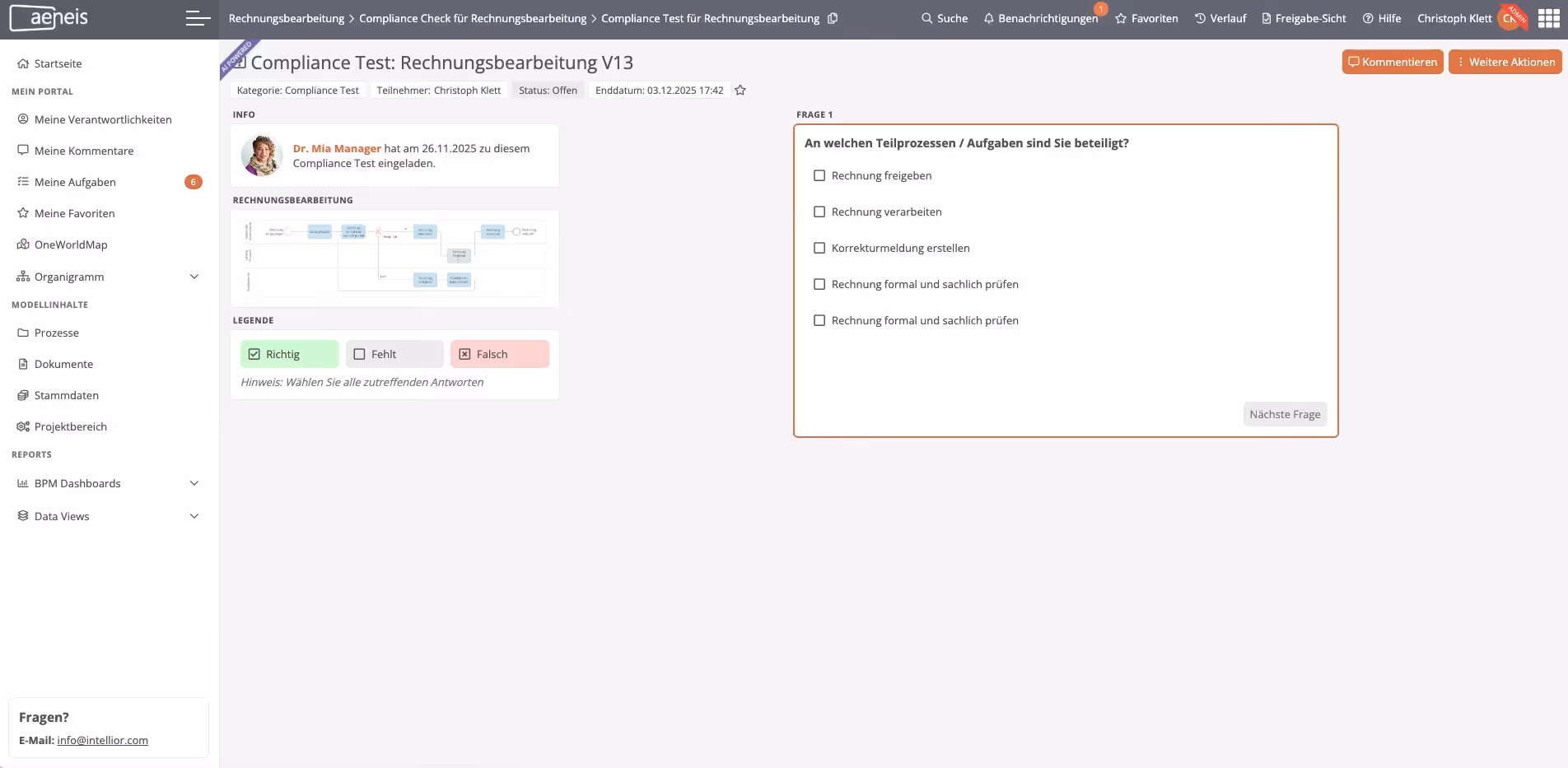
Task: Click the Hilfe help icon
Action: tap(1367, 17)
